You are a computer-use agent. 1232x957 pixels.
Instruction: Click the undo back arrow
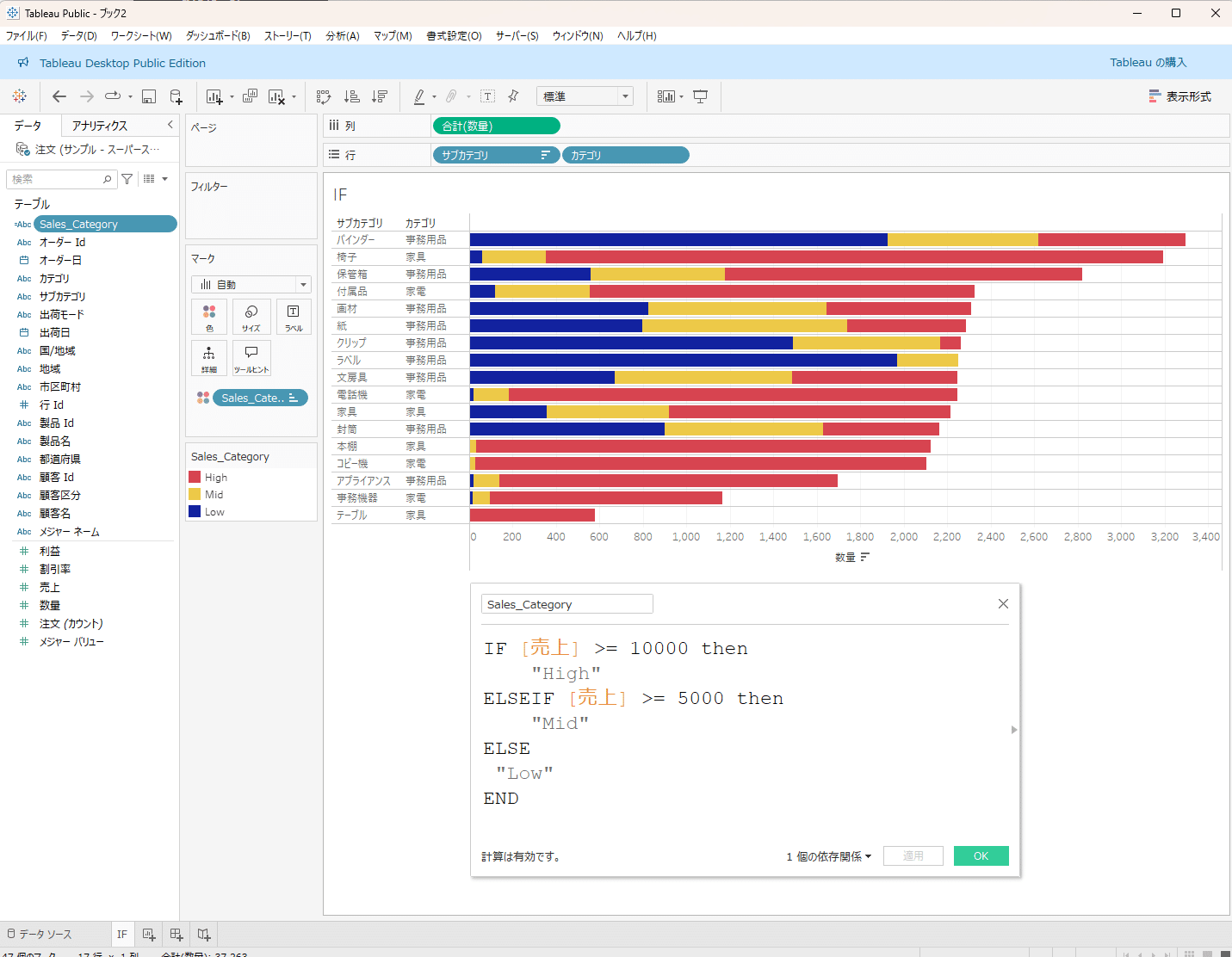pos(59,96)
